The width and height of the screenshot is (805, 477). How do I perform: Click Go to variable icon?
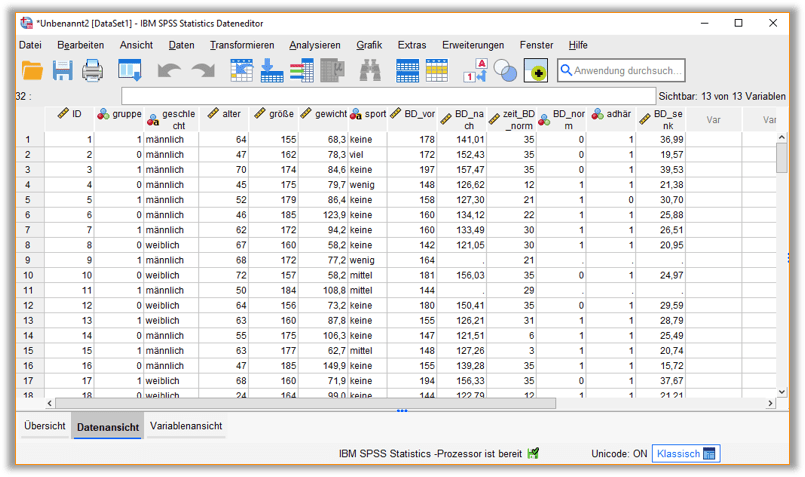click(x=272, y=70)
